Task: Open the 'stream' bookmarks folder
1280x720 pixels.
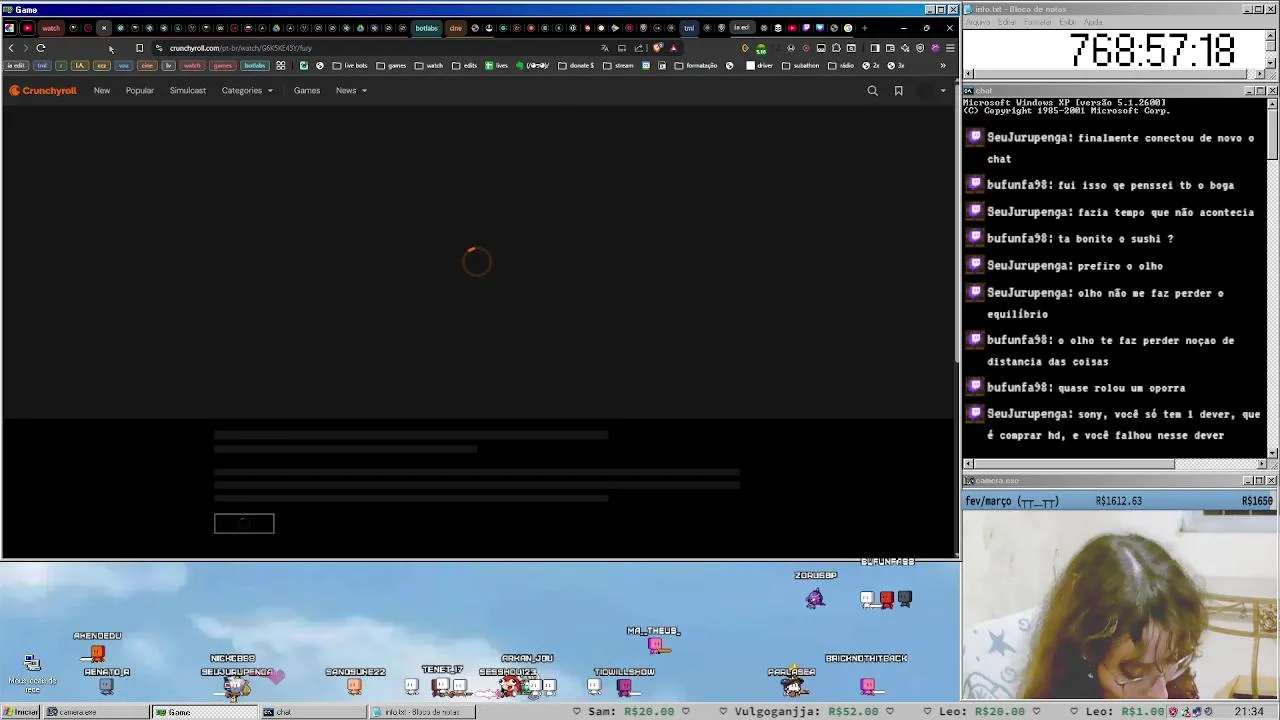Action: click(618, 66)
